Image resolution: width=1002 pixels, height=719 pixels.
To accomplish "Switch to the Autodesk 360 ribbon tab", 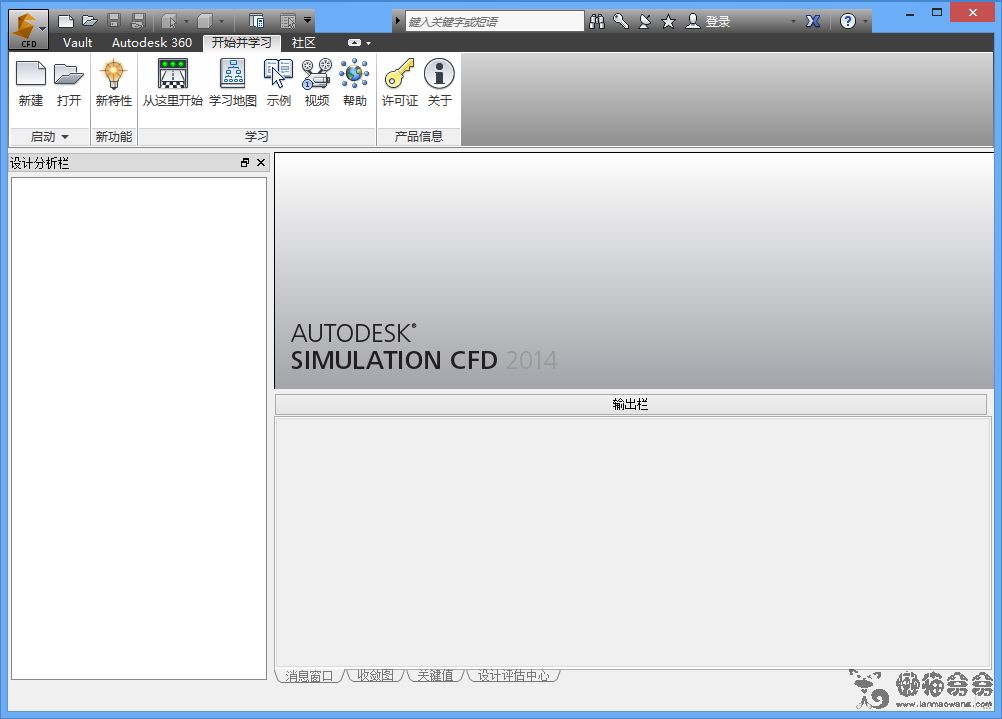I will pyautogui.click(x=151, y=43).
